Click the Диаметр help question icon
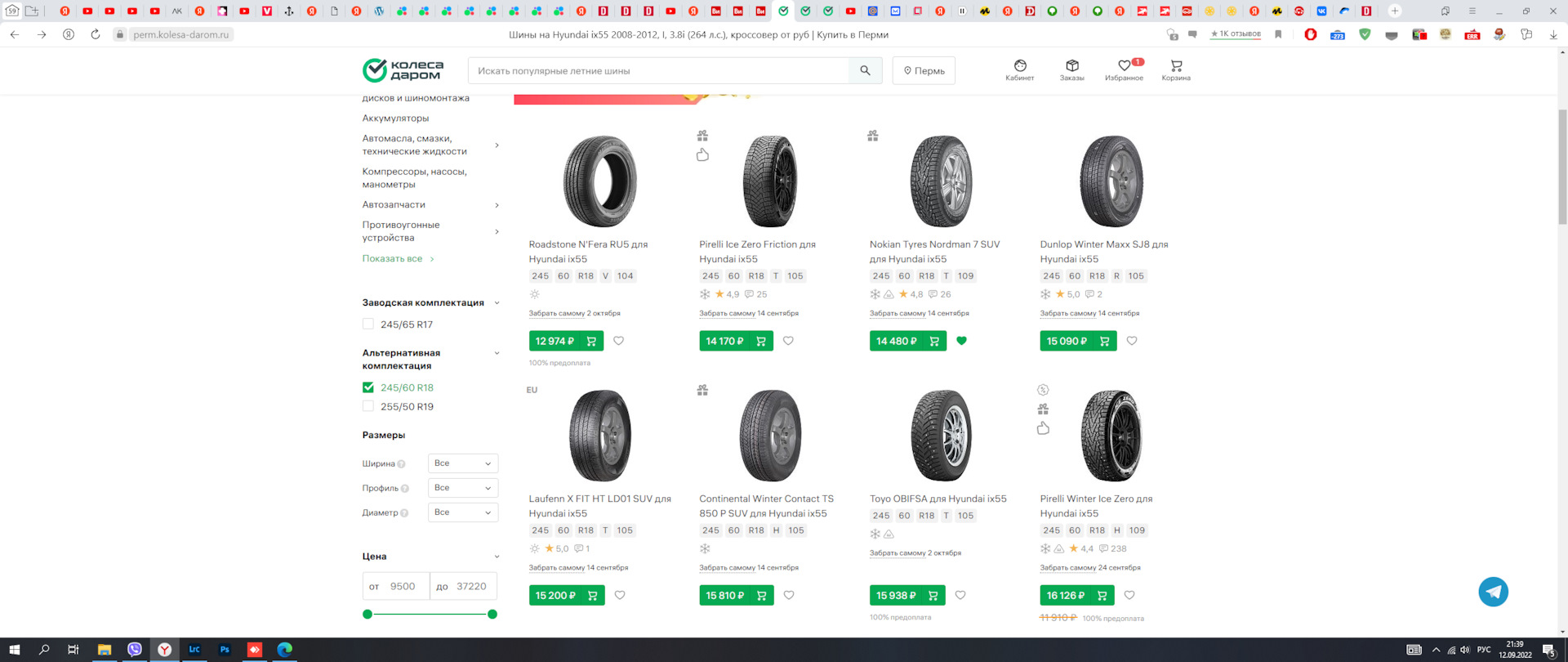Image resolution: width=1568 pixels, height=662 pixels. coord(404,513)
